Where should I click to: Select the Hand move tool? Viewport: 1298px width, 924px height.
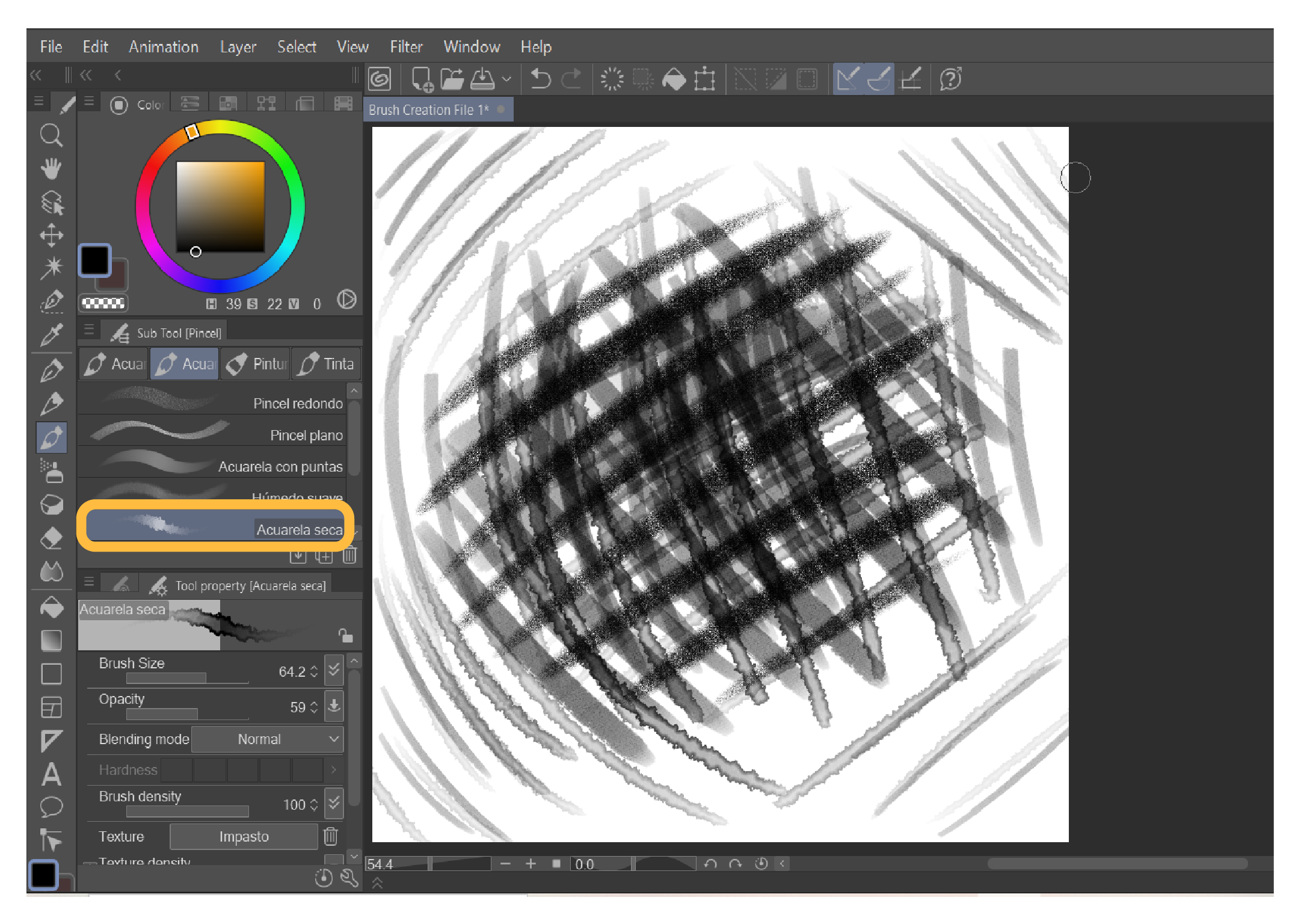pyautogui.click(x=51, y=169)
